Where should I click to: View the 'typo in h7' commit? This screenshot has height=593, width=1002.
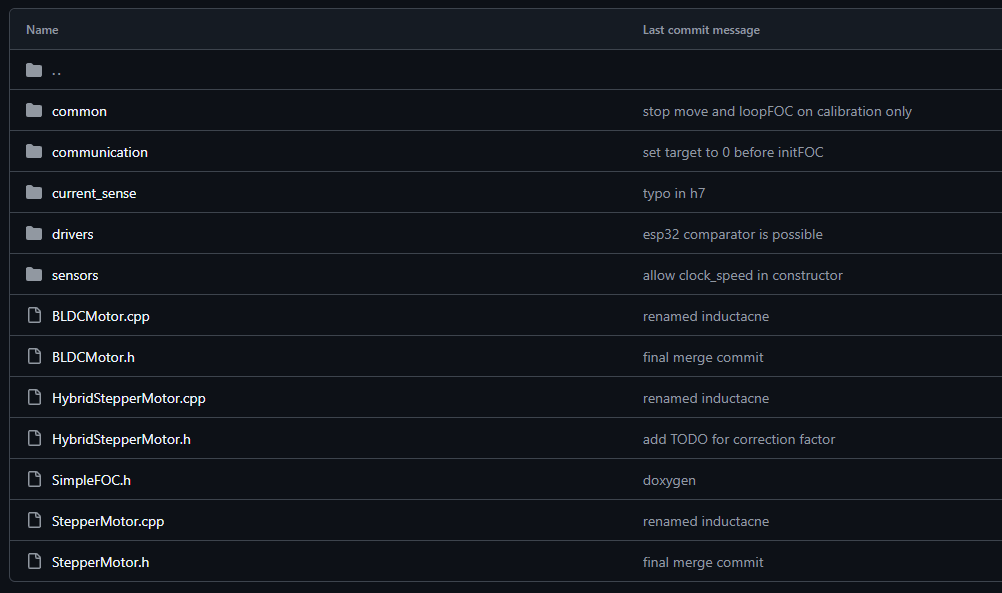tap(674, 193)
